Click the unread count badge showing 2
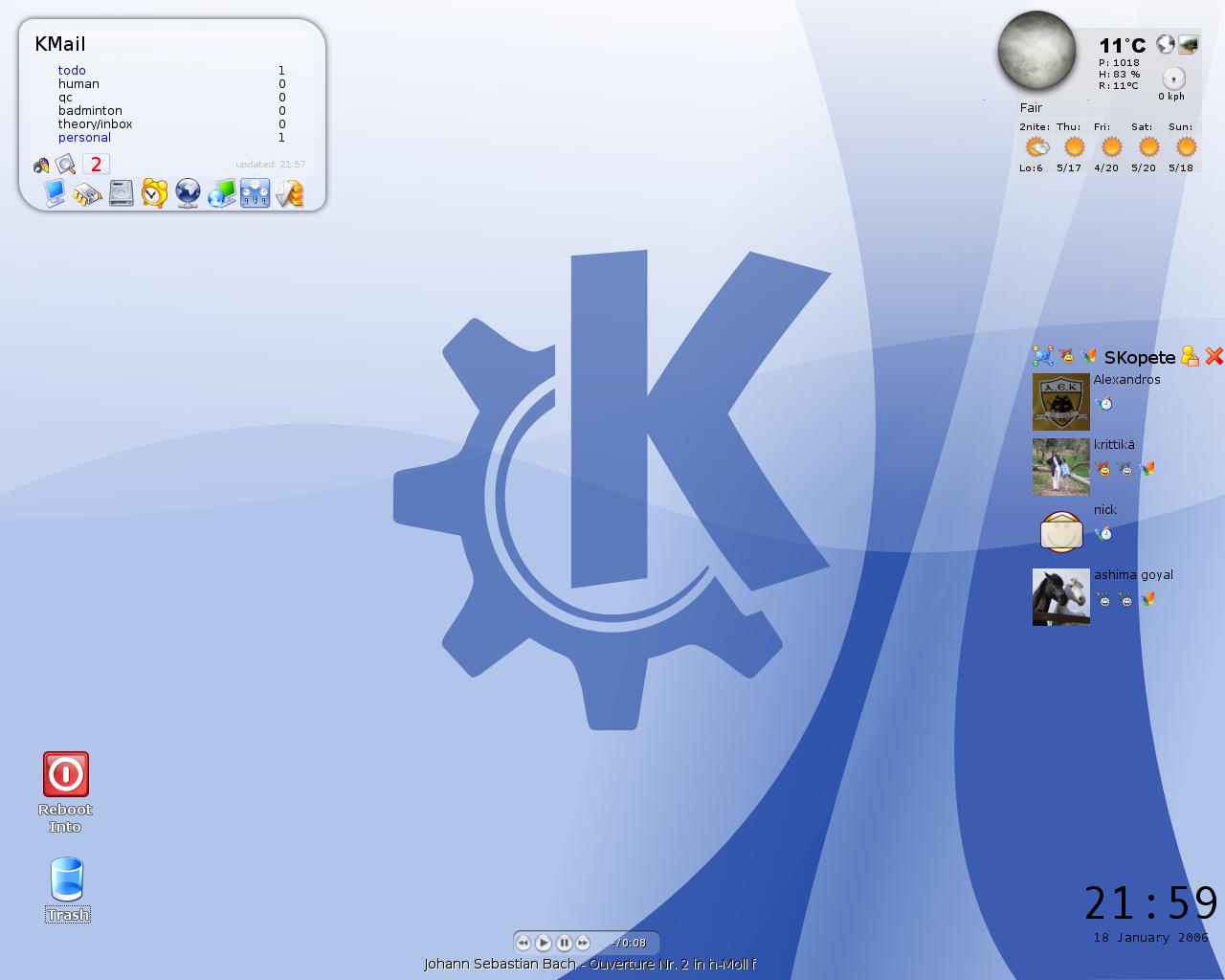The image size is (1225, 980). pos(96,165)
